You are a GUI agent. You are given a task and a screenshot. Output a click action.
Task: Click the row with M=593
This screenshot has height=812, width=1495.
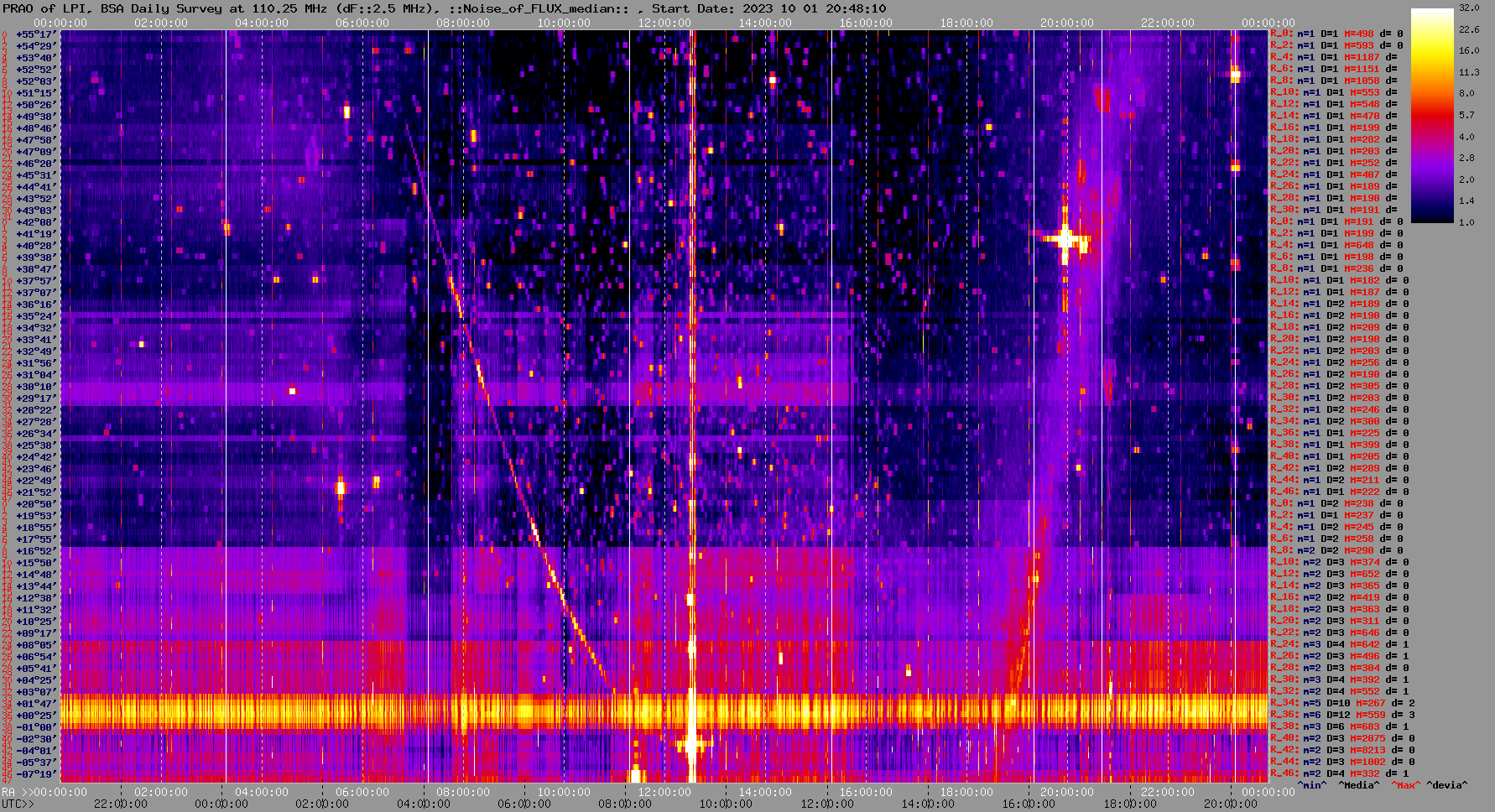[x=1336, y=45]
